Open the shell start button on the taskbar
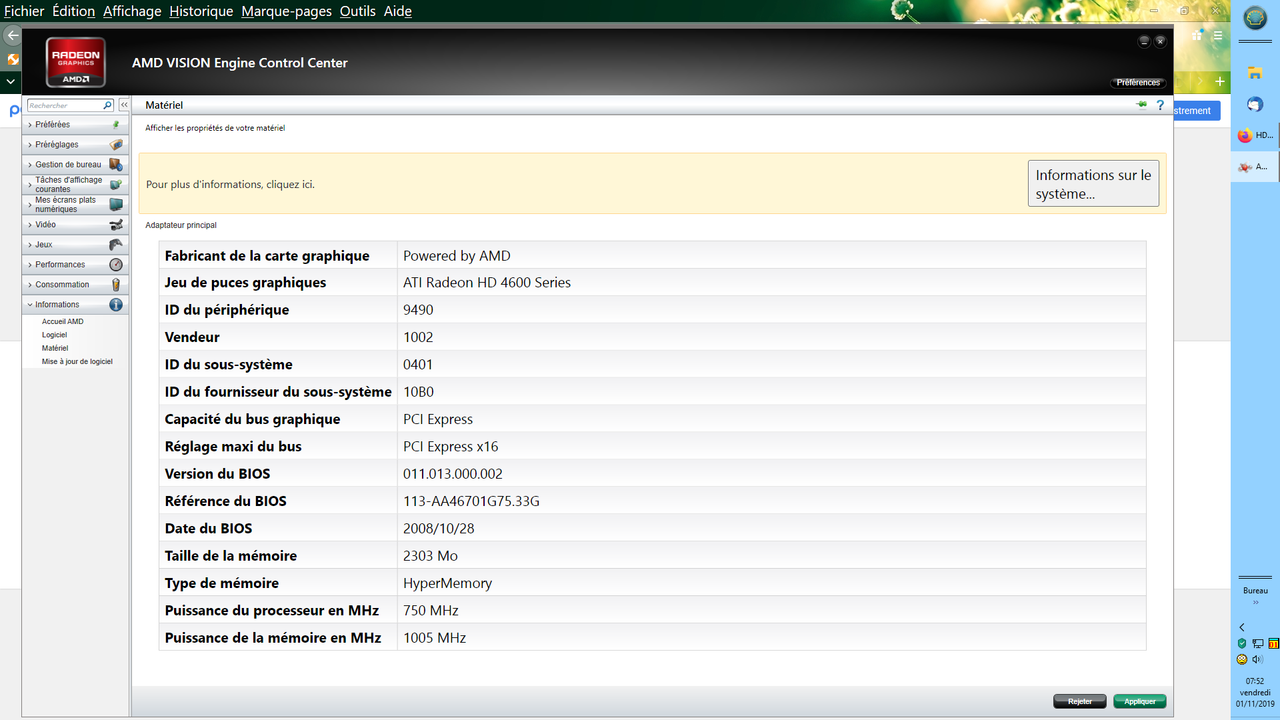 [1255, 19]
